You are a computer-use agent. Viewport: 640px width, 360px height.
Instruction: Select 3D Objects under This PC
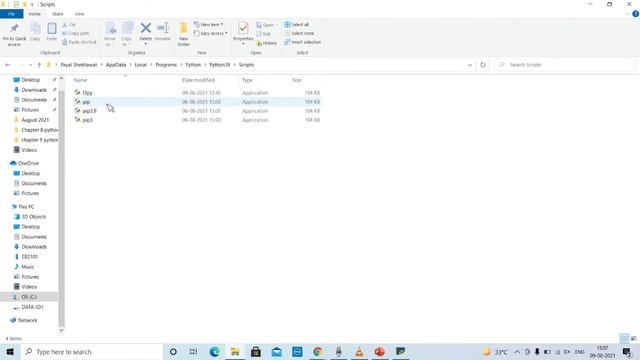(x=33, y=216)
